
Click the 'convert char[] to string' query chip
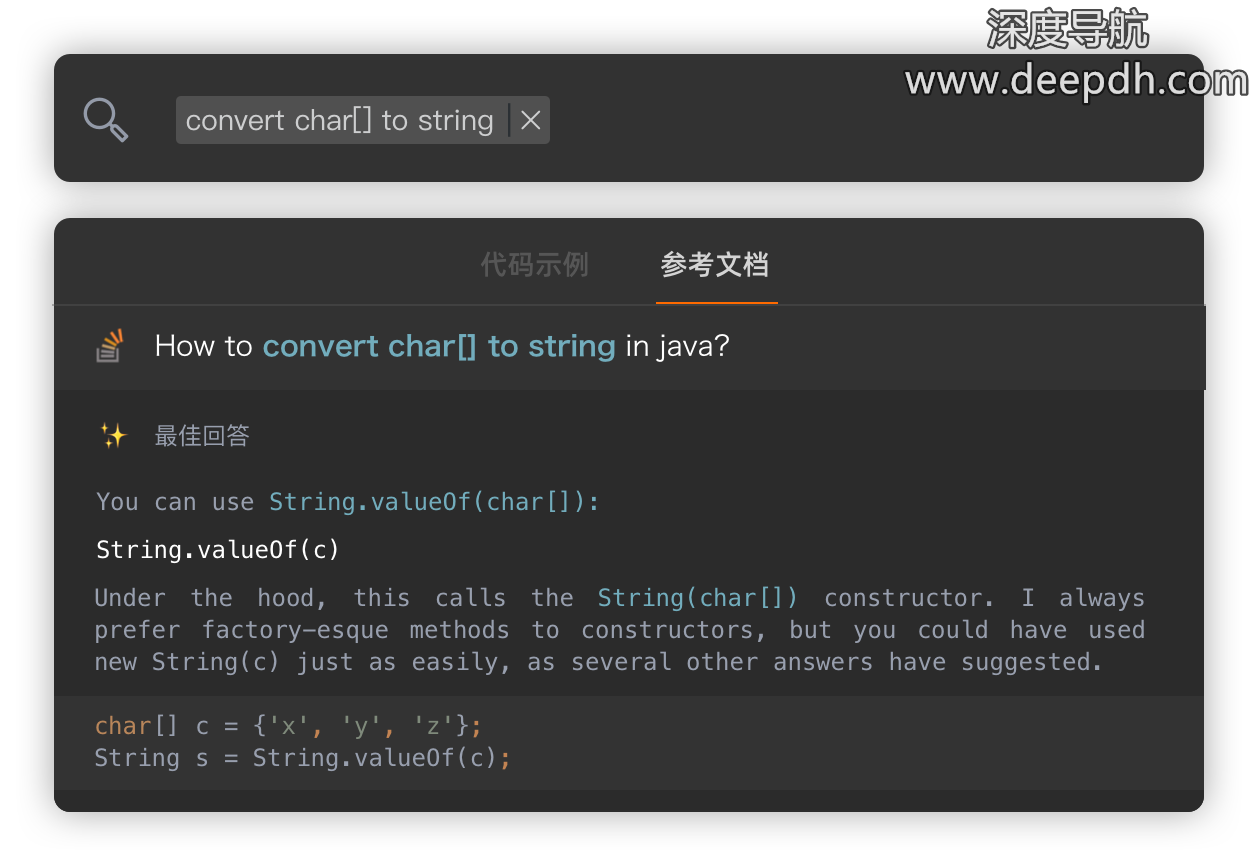340,120
